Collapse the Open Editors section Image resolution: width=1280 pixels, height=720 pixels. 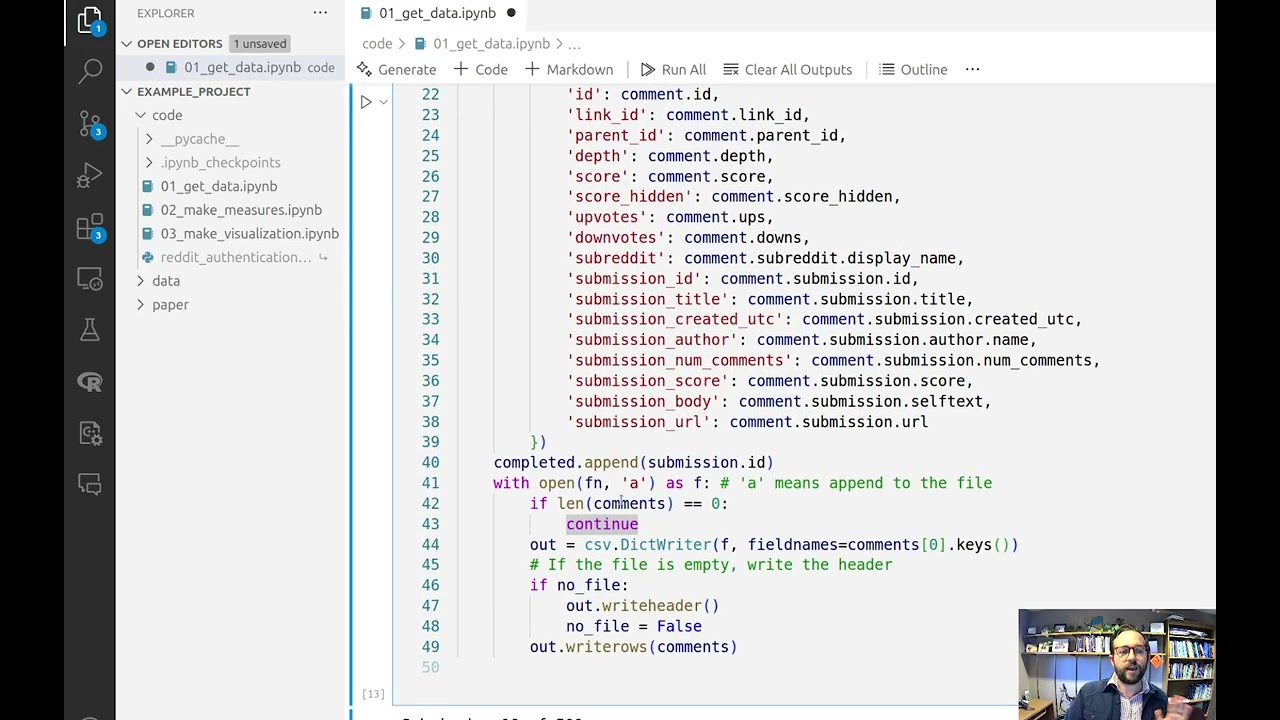pos(127,44)
